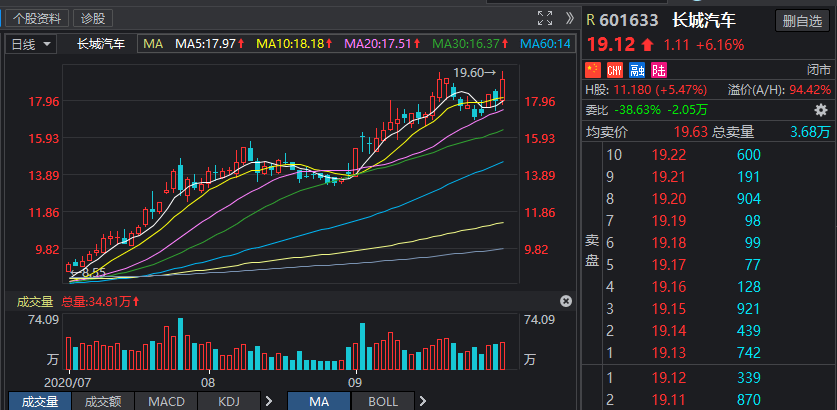Viewport: 837px width, 410px height.
Task: Click the fullscreen expand icon above chart
Action: pos(544,18)
